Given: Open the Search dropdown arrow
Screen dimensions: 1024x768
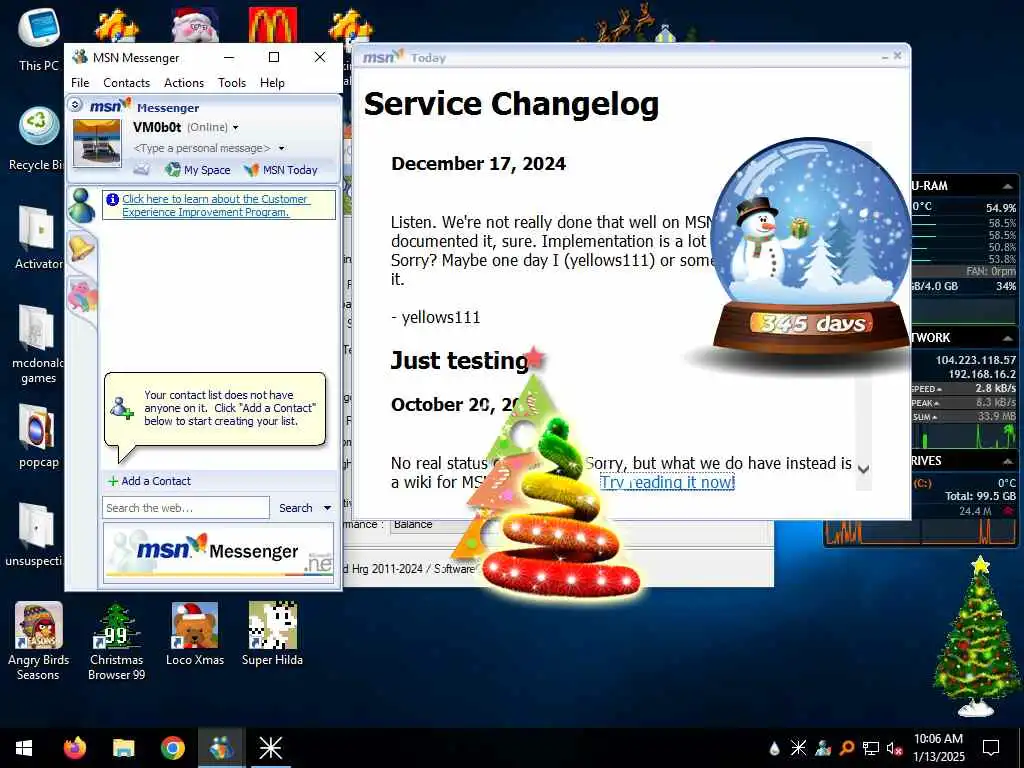Looking at the screenshot, I should tap(327, 508).
